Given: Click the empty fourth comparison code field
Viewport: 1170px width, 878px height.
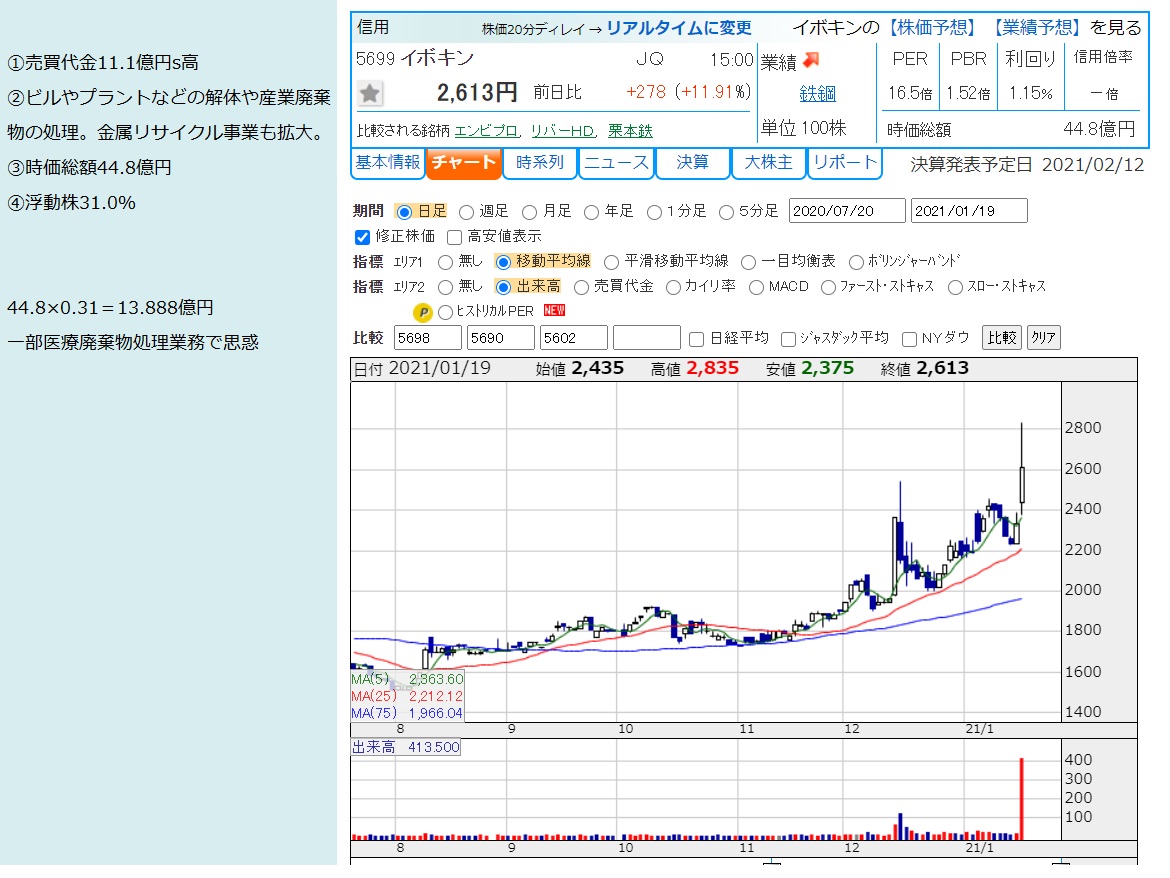Looking at the screenshot, I should pos(647,338).
